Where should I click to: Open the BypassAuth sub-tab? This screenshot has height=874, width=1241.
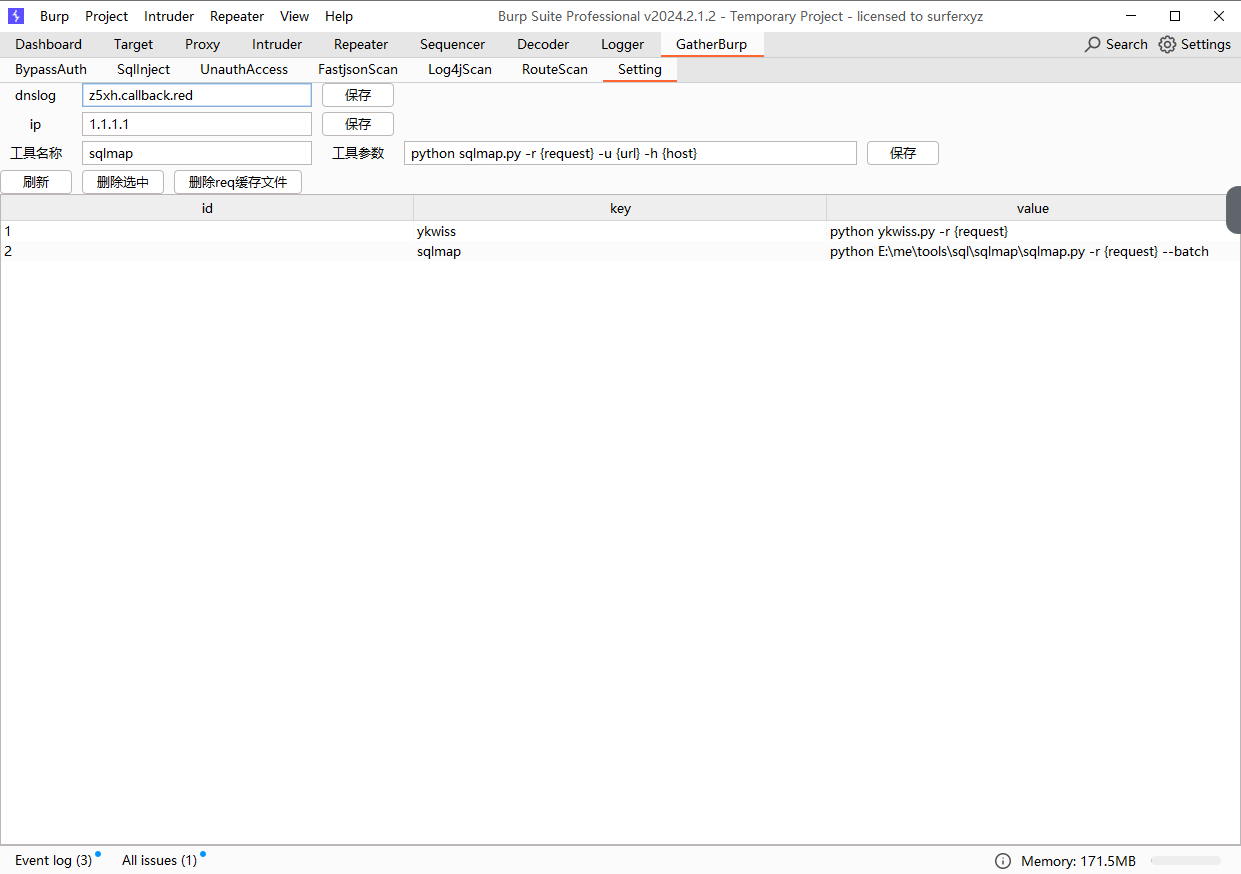(51, 69)
